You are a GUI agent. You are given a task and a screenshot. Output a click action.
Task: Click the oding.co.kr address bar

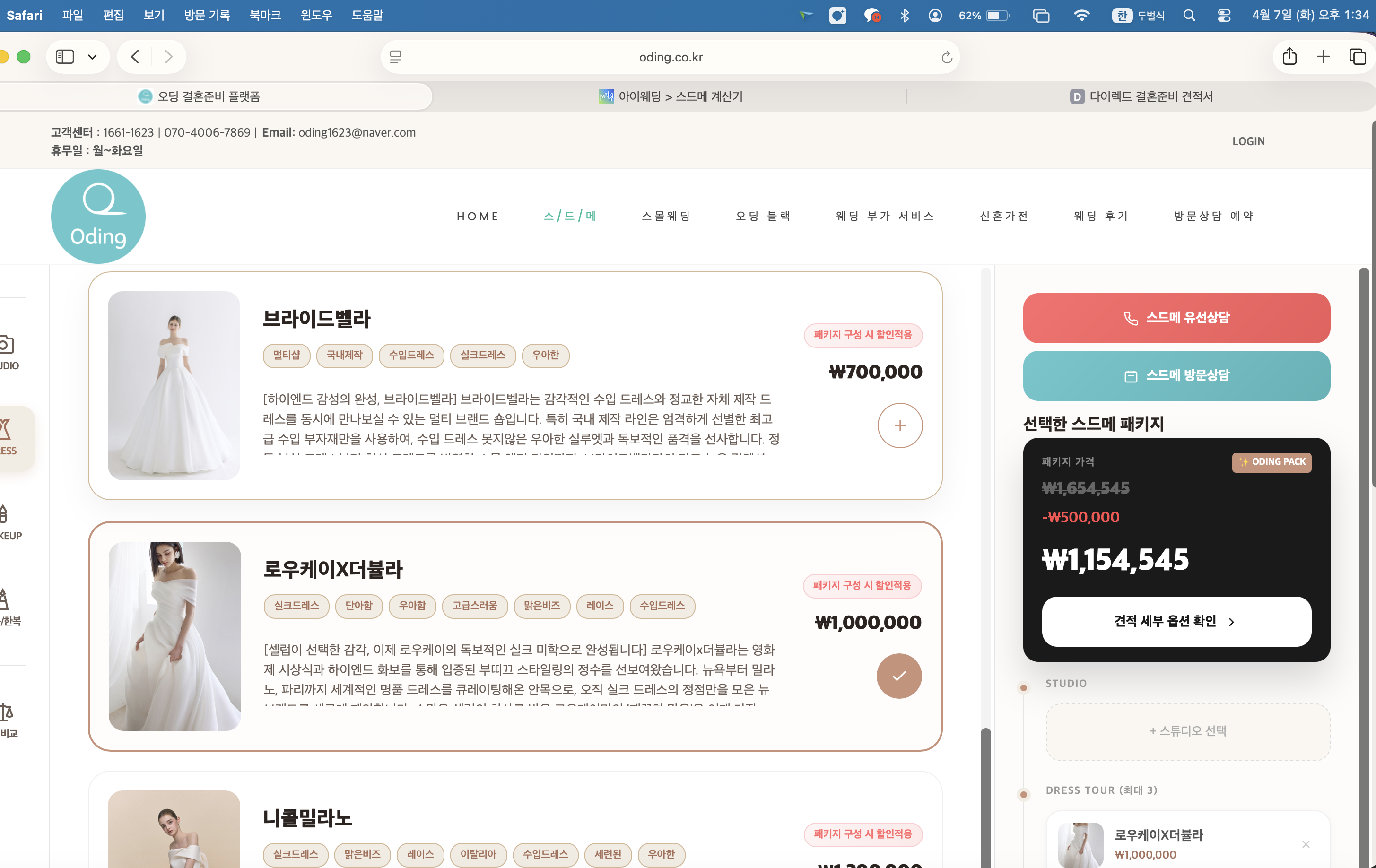tap(671, 57)
